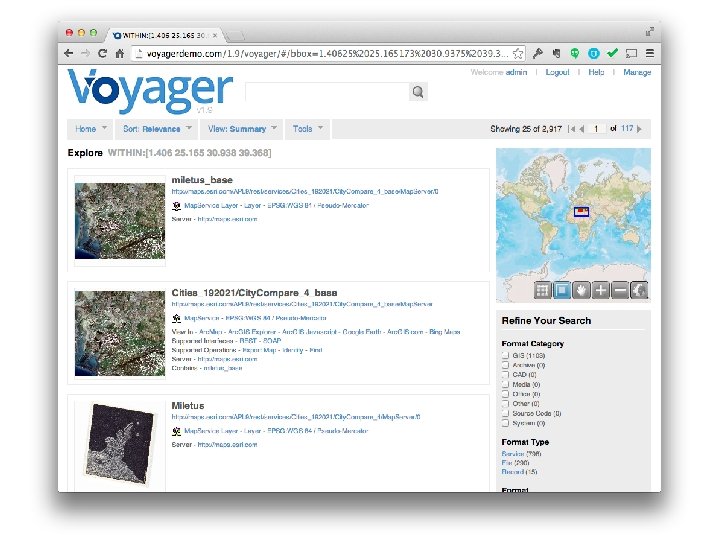This screenshot has width=720, height=540.
Task: Check the CAD format category
Action: [x=506, y=375]
